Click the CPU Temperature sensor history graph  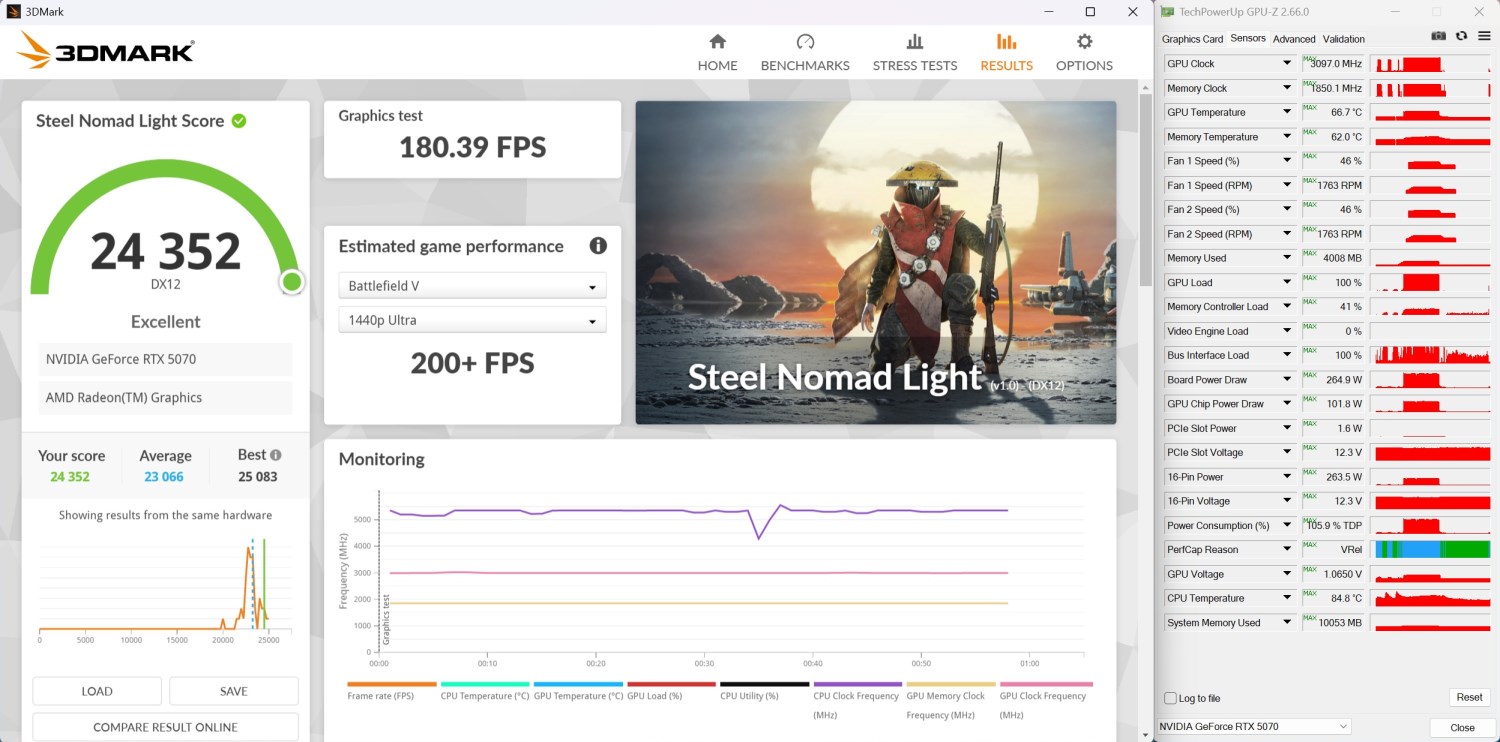click(x=1432, y=598)
